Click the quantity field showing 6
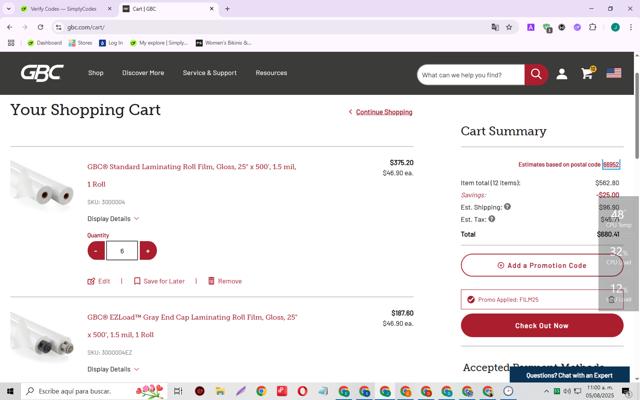This screenshot has height=400, width=640. tap(122, 251)
